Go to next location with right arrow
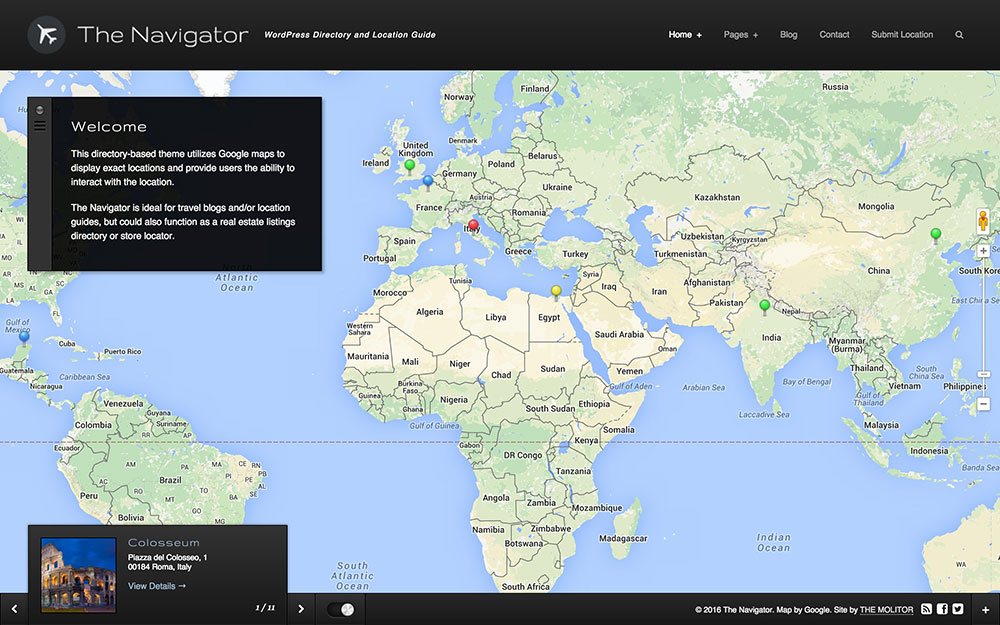This screenshot has height=625, width=1000. click(x=301, y=609)
